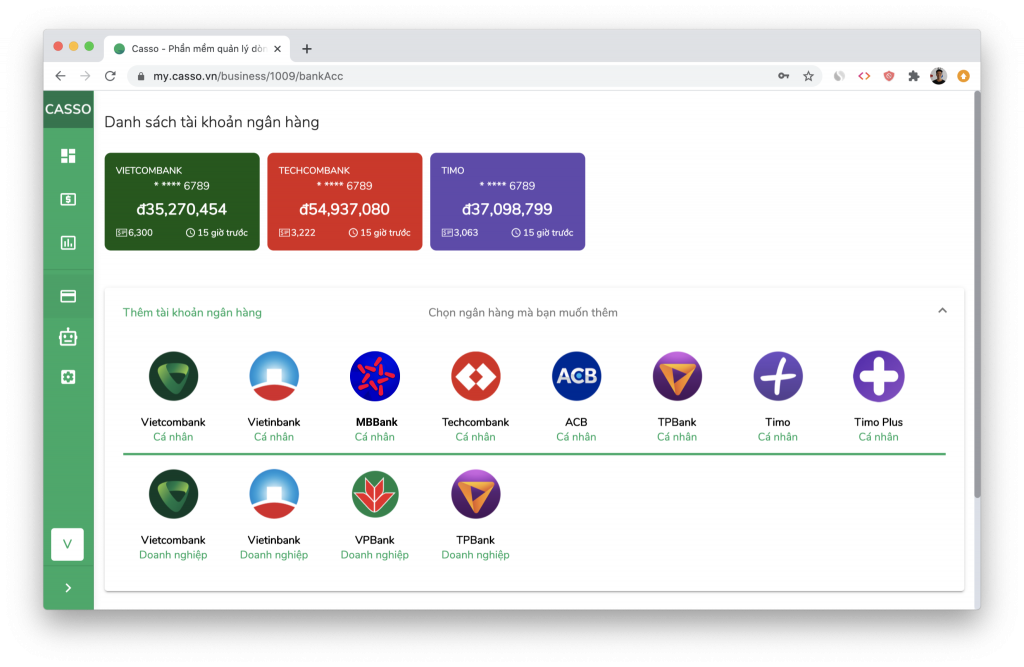Go back in the browser

(x=60, y=76)
